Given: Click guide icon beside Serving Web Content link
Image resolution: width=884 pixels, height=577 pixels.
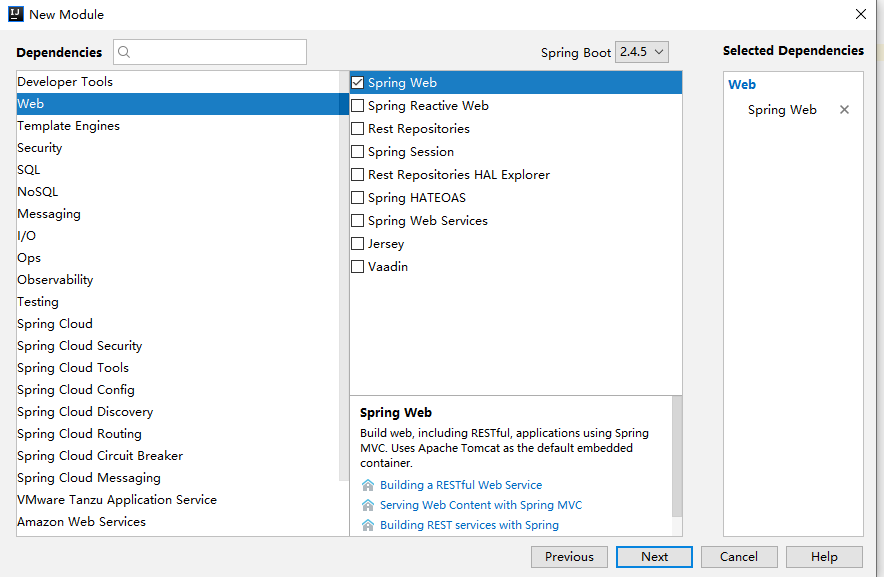Looking at the screenshot, I should [x=368, y=505].
